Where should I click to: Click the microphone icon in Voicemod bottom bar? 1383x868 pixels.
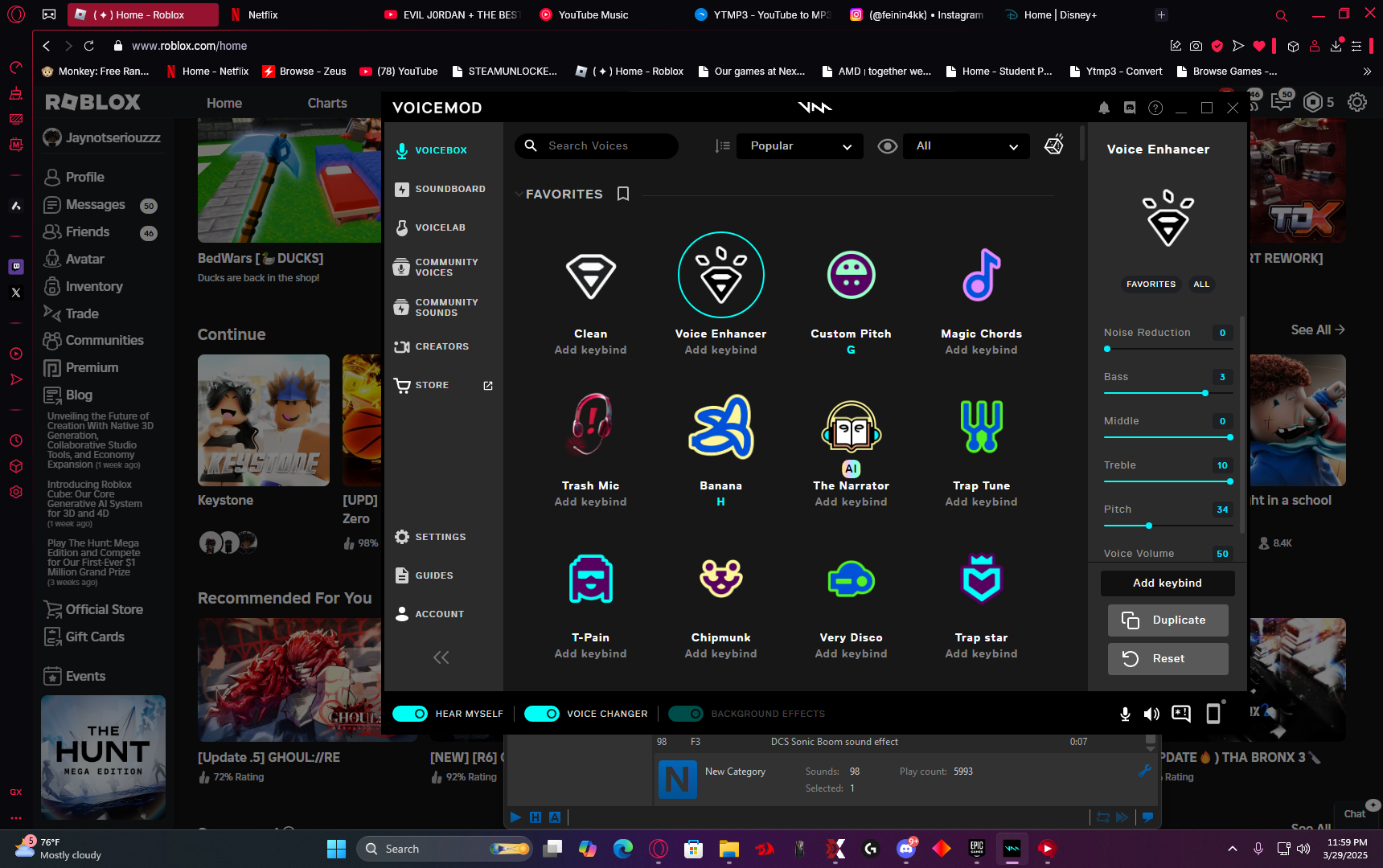[x=1125, y=714]
